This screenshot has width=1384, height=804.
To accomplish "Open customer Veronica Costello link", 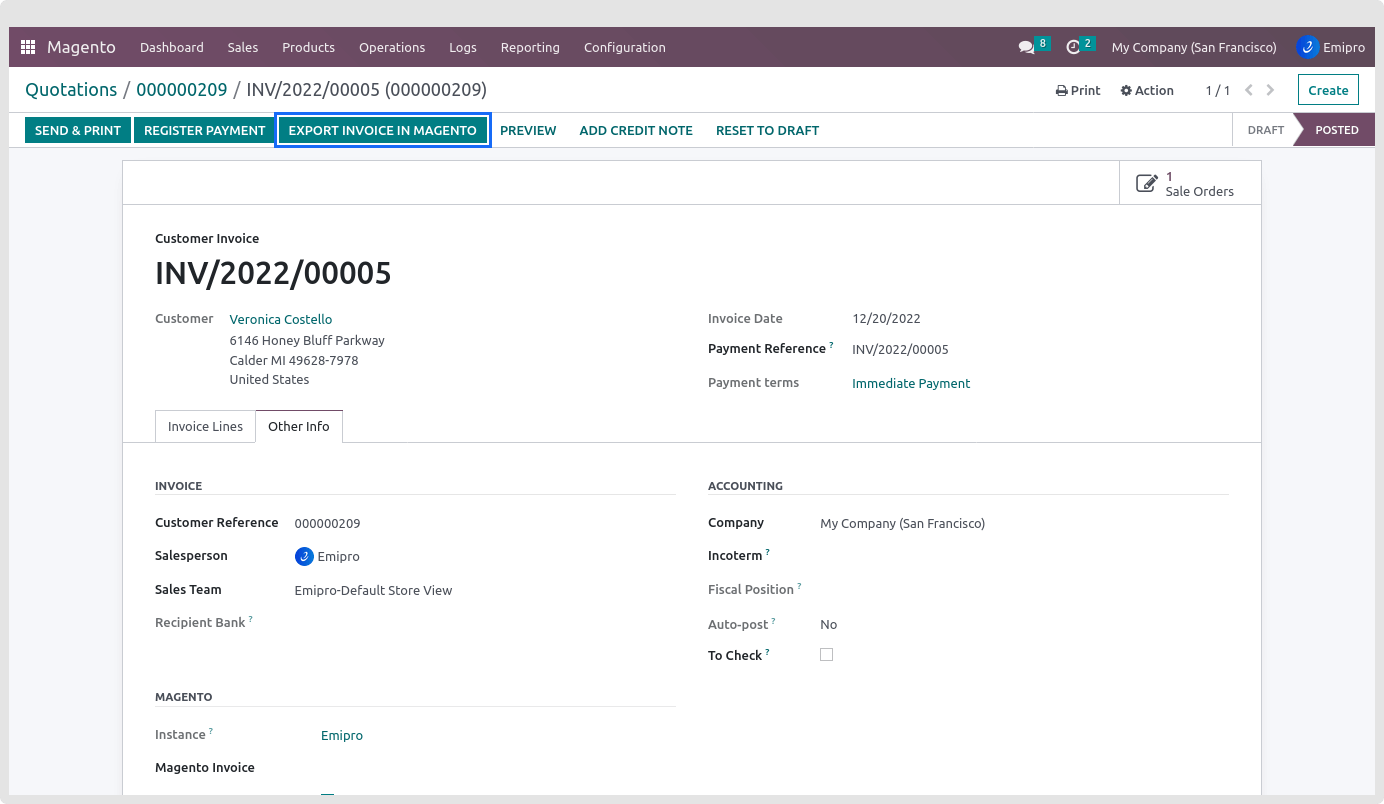I will (281, 319).
